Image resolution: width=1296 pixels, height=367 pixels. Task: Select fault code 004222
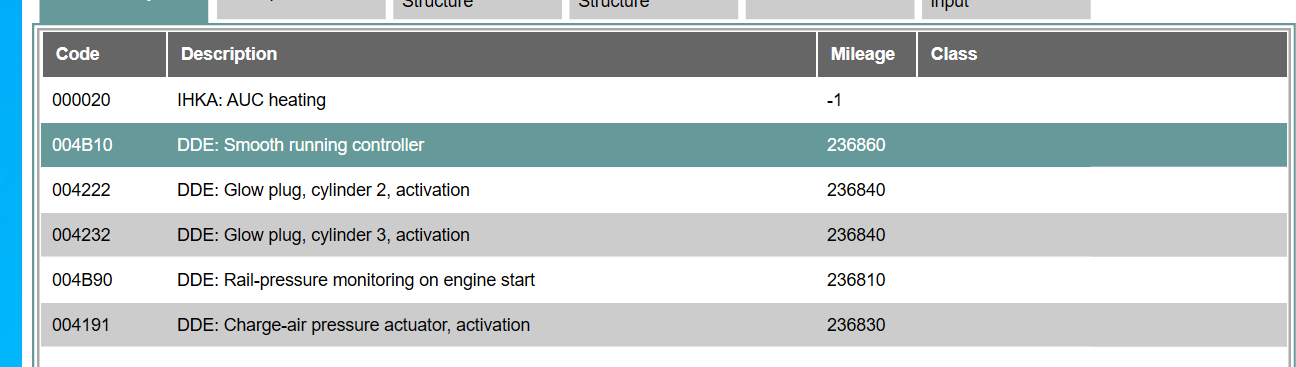[x=81, y=190]
